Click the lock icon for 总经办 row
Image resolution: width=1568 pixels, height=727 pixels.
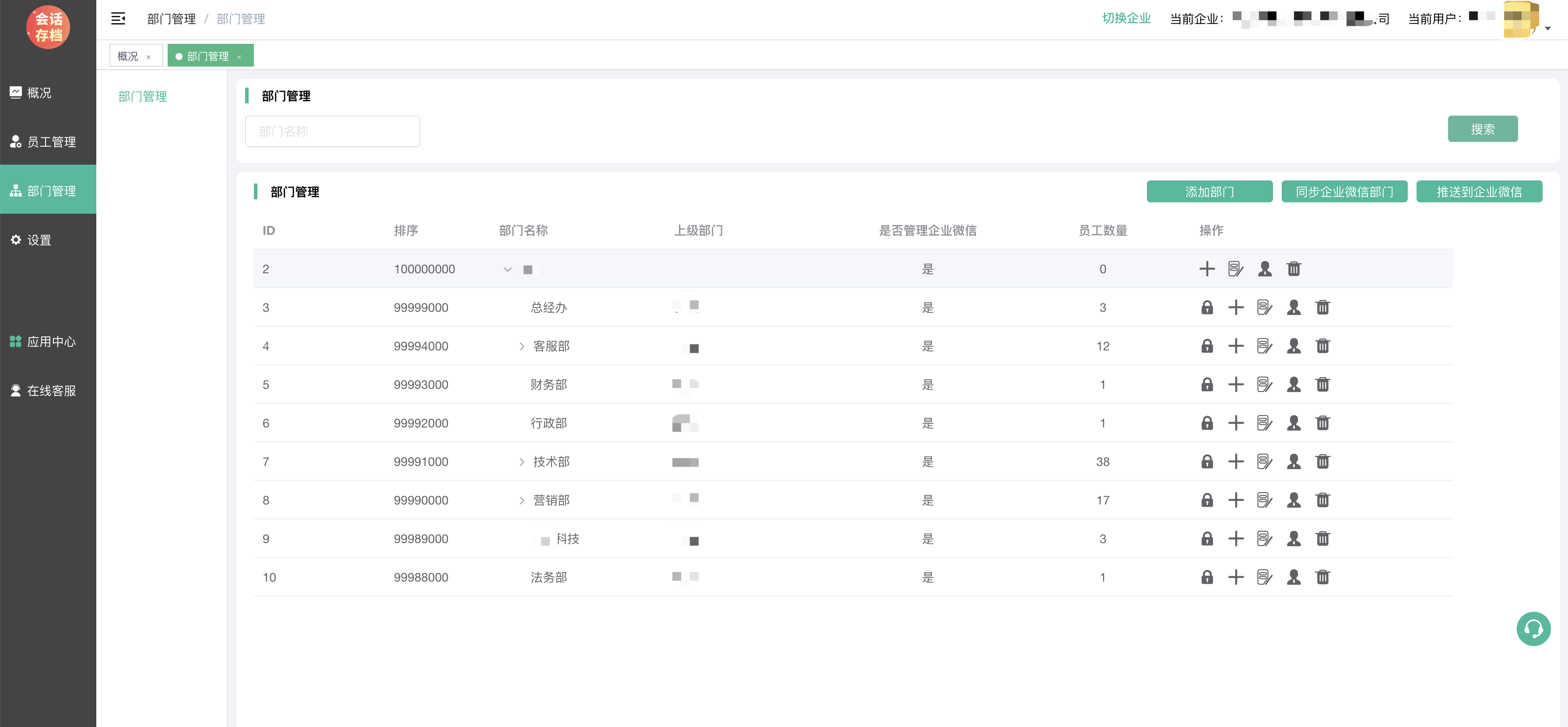pyautogui.click(x=1206, y=307)
